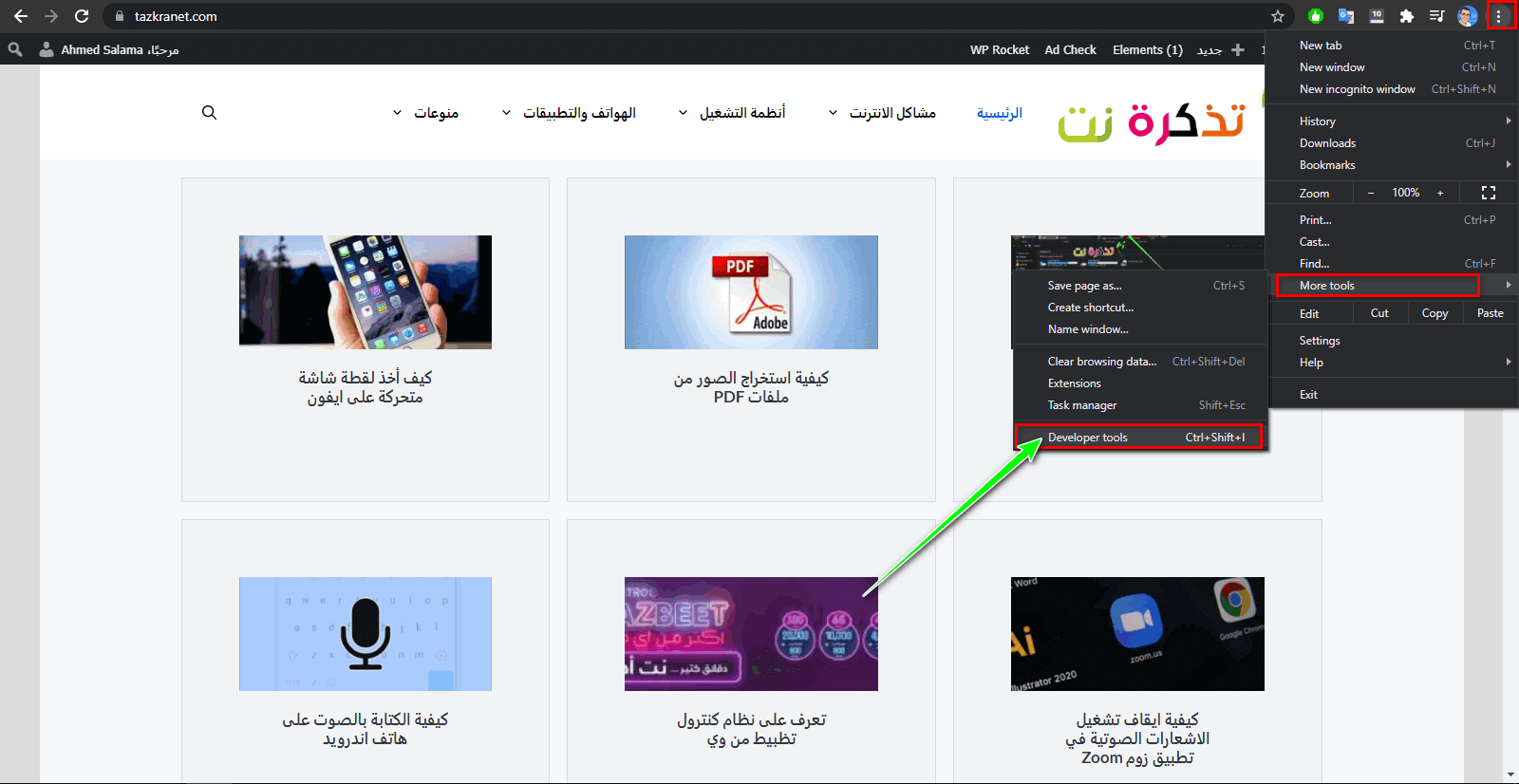Screen dimensions: 1519x784
Task: Toggle fullscreen mode in the Zoom row
Action: 1488,193
